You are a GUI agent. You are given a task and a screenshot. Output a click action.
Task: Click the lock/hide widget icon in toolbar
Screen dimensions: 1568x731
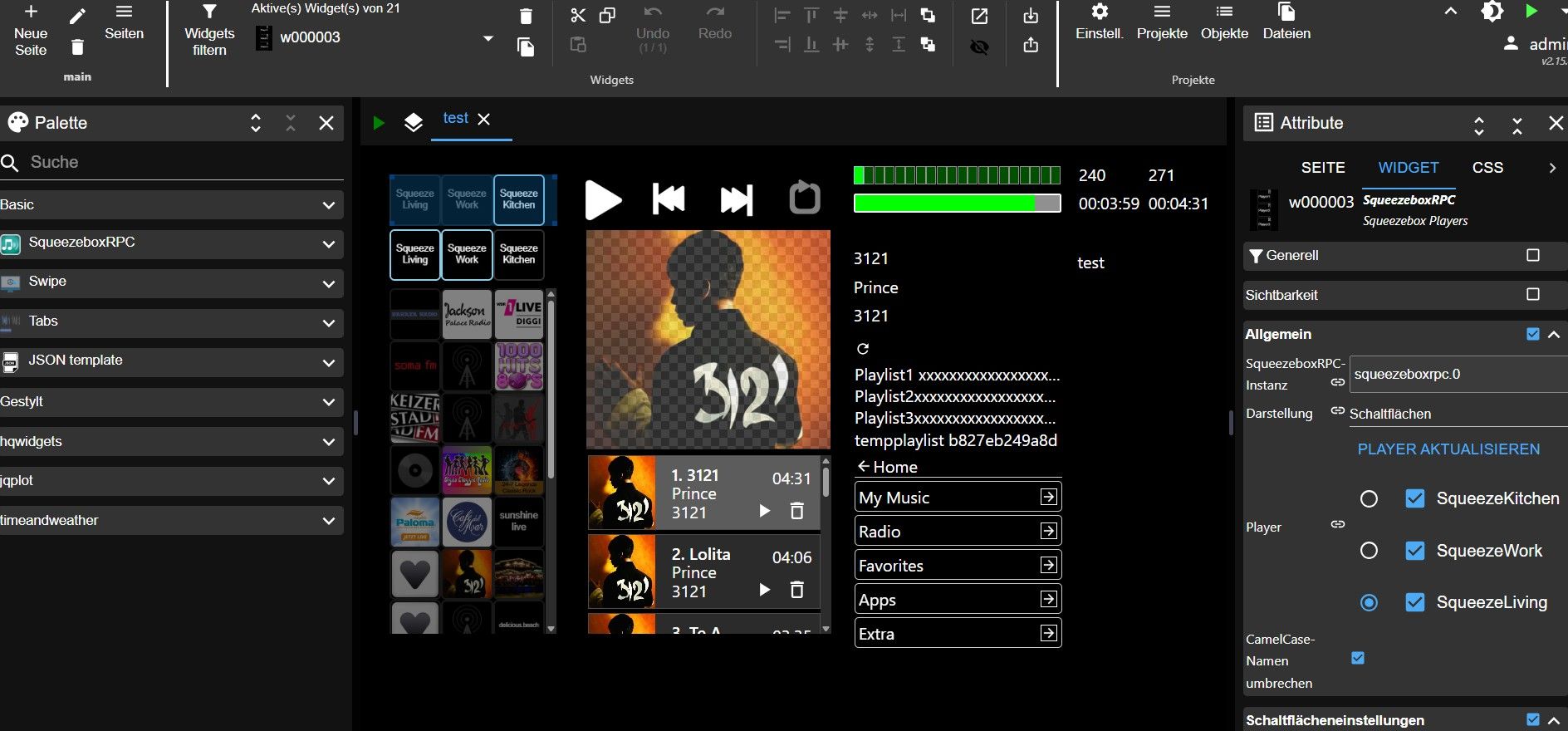pyautogui.click(x=979, y=47)
